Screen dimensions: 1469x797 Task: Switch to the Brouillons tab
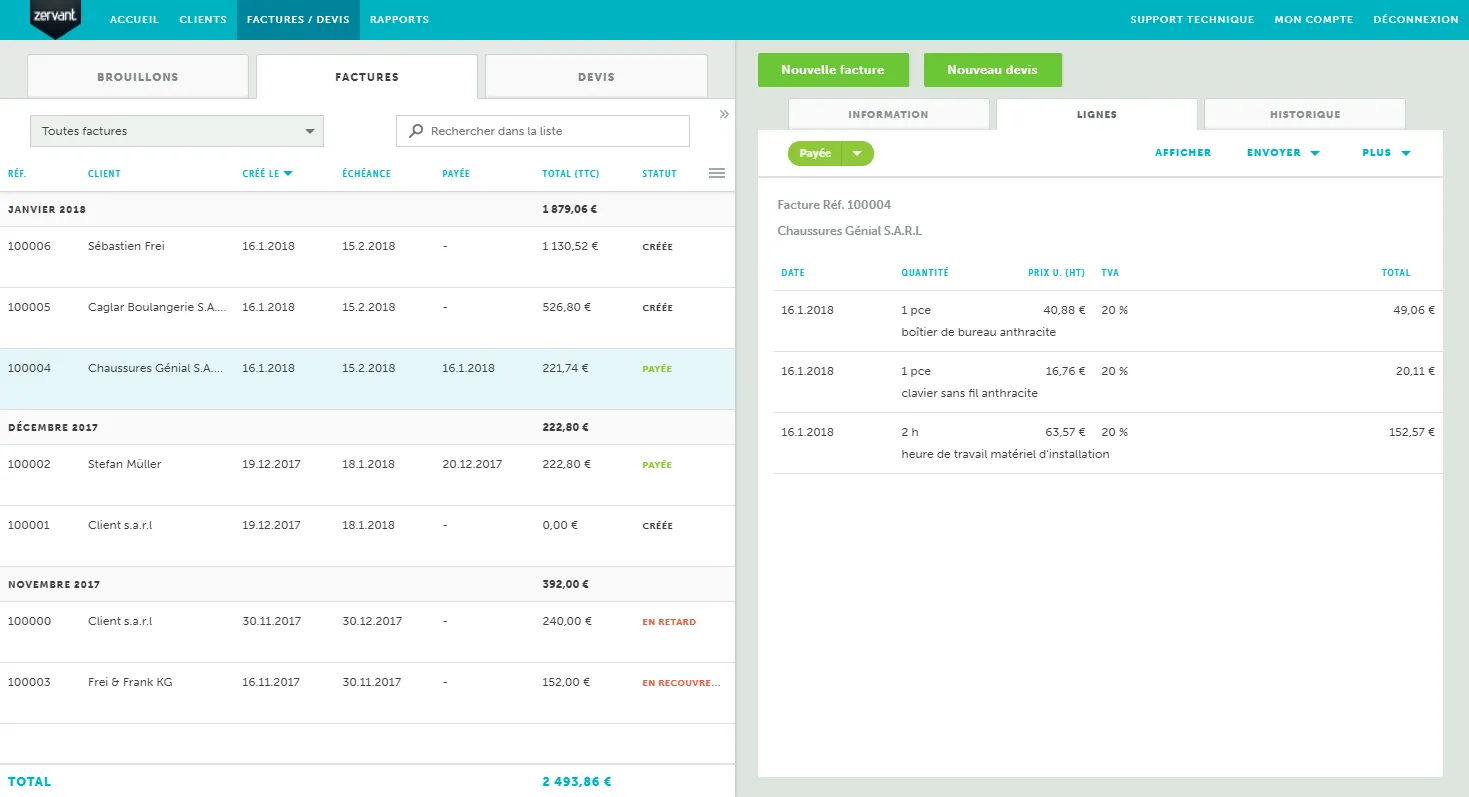138,77
